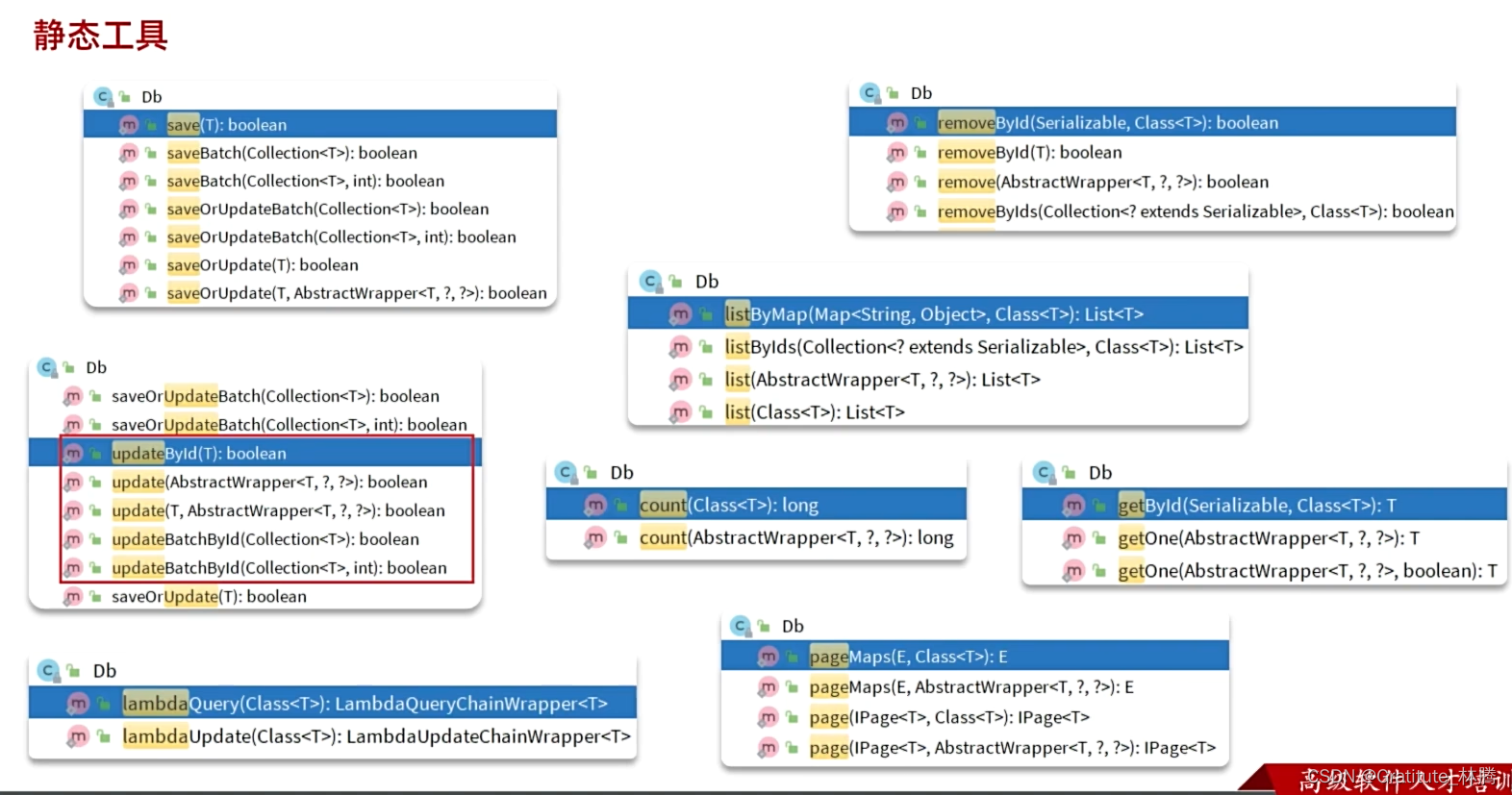Select getById(Serializable, Class<T>): T row
1512x795 pixels.
[1264, 505]
